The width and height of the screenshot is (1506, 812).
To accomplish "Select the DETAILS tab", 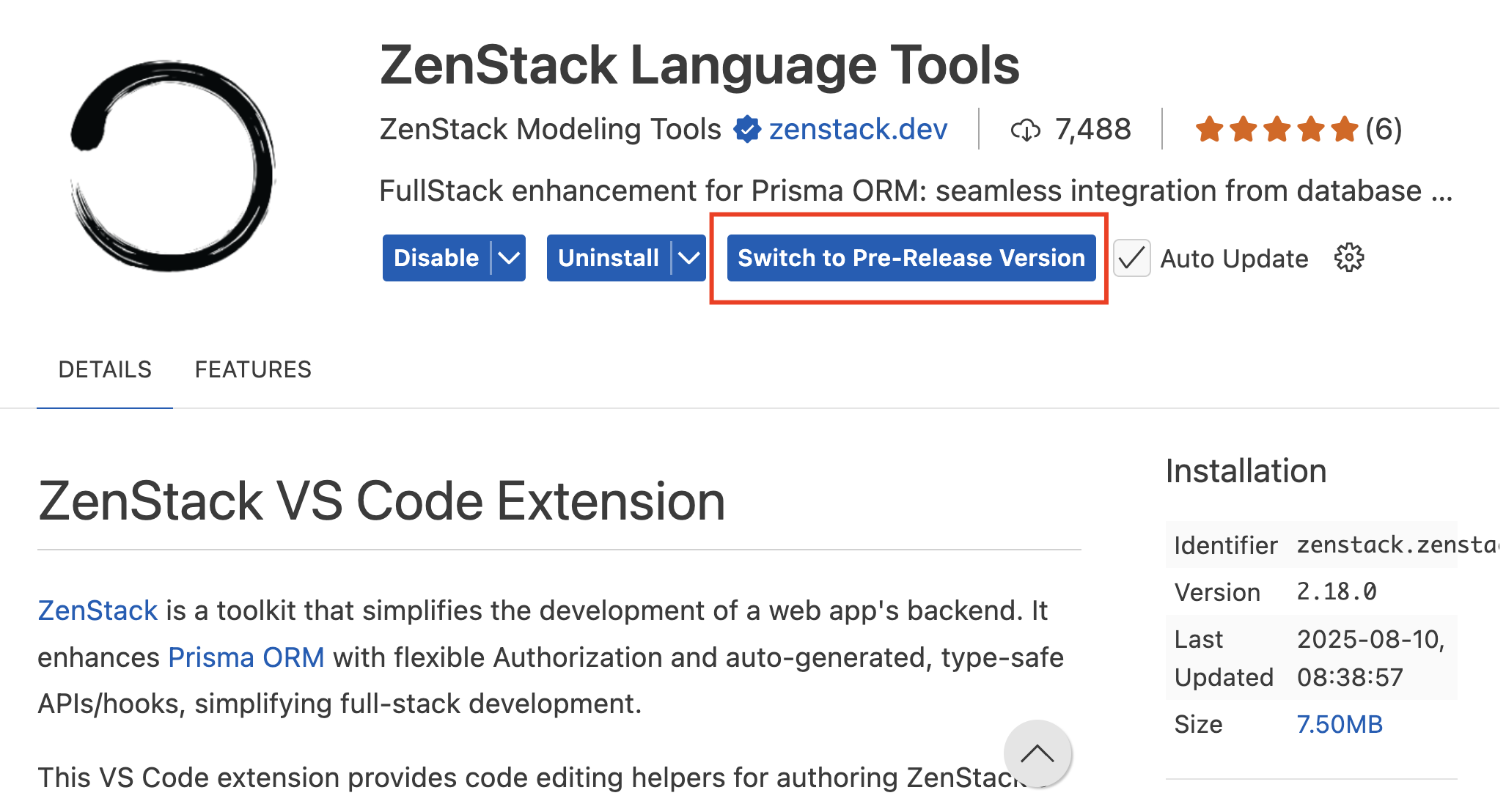I will tap(105, 369).
